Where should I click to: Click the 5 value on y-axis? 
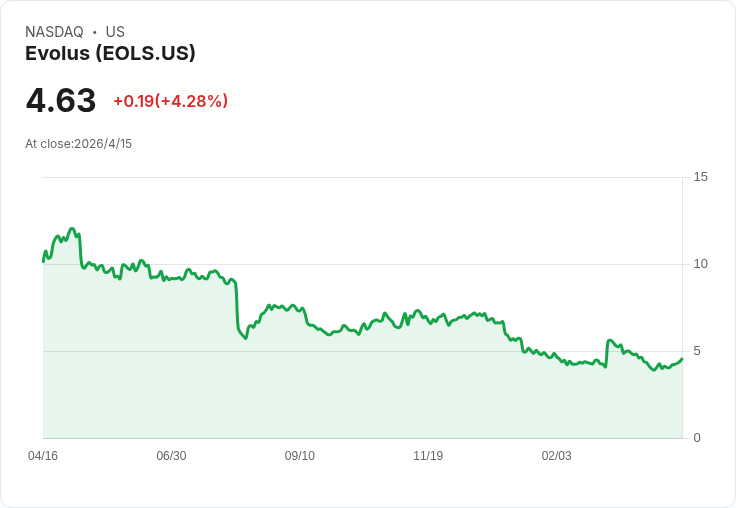697,351
